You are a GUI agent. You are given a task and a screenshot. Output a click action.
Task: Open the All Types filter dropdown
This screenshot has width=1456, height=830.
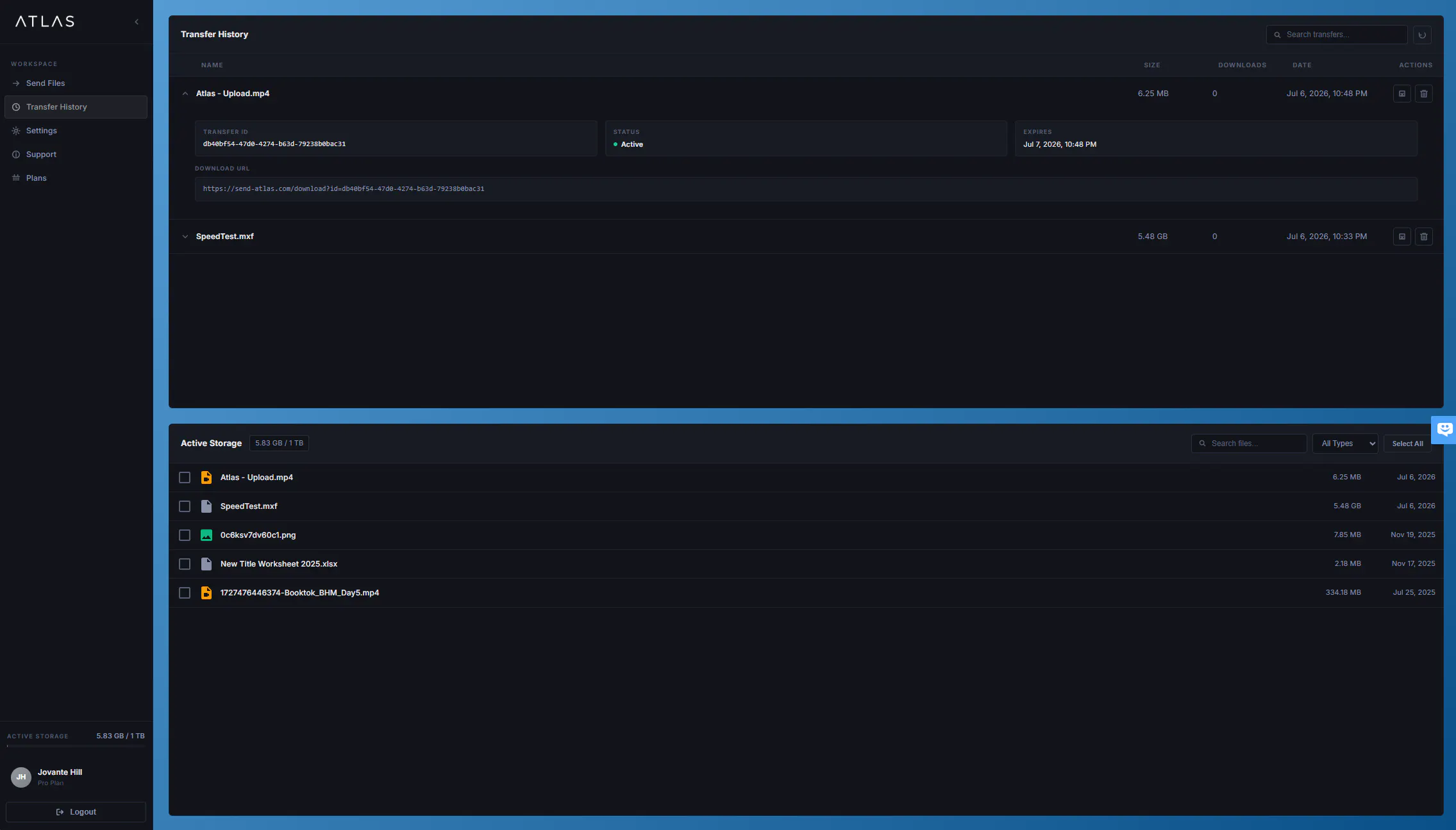(x=1345, y=444)
